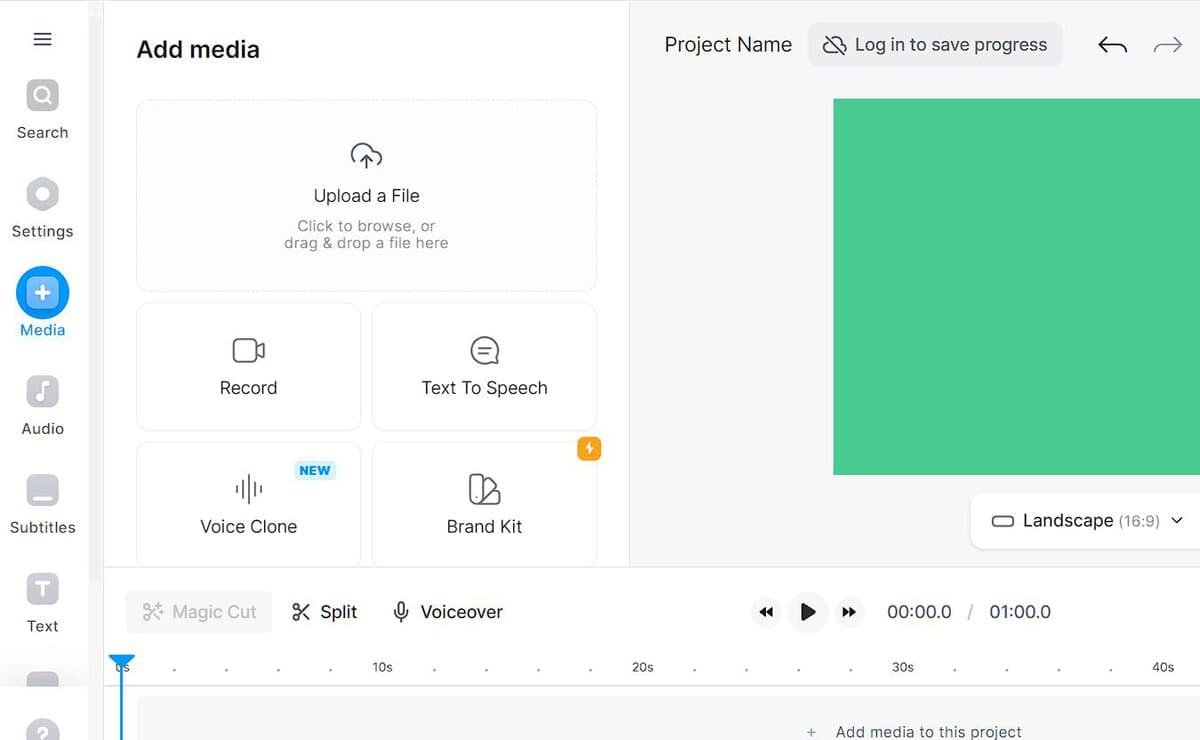Start a new recording with Record
Viewport: 1200px width, 740px height.
pyautogui.click(x=248, y=367)
